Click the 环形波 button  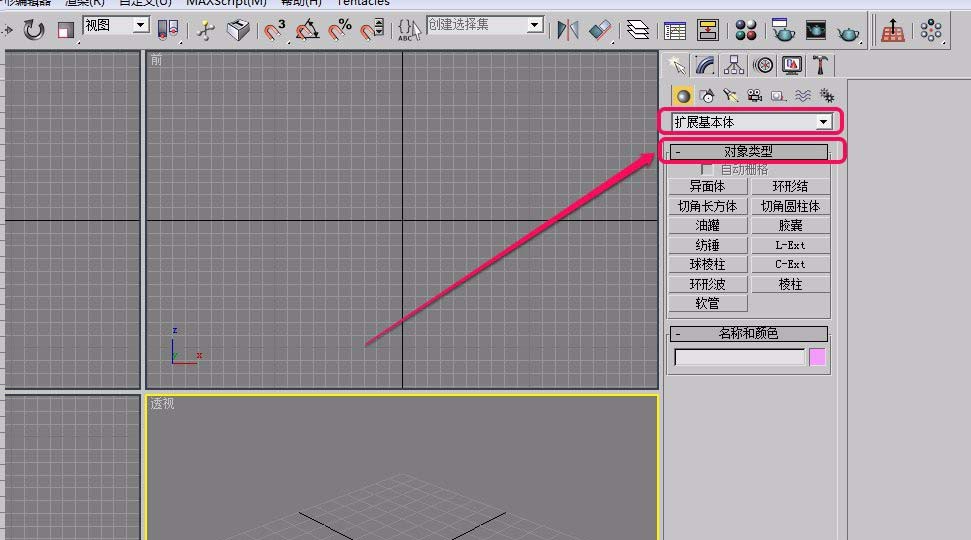point(707,284)
